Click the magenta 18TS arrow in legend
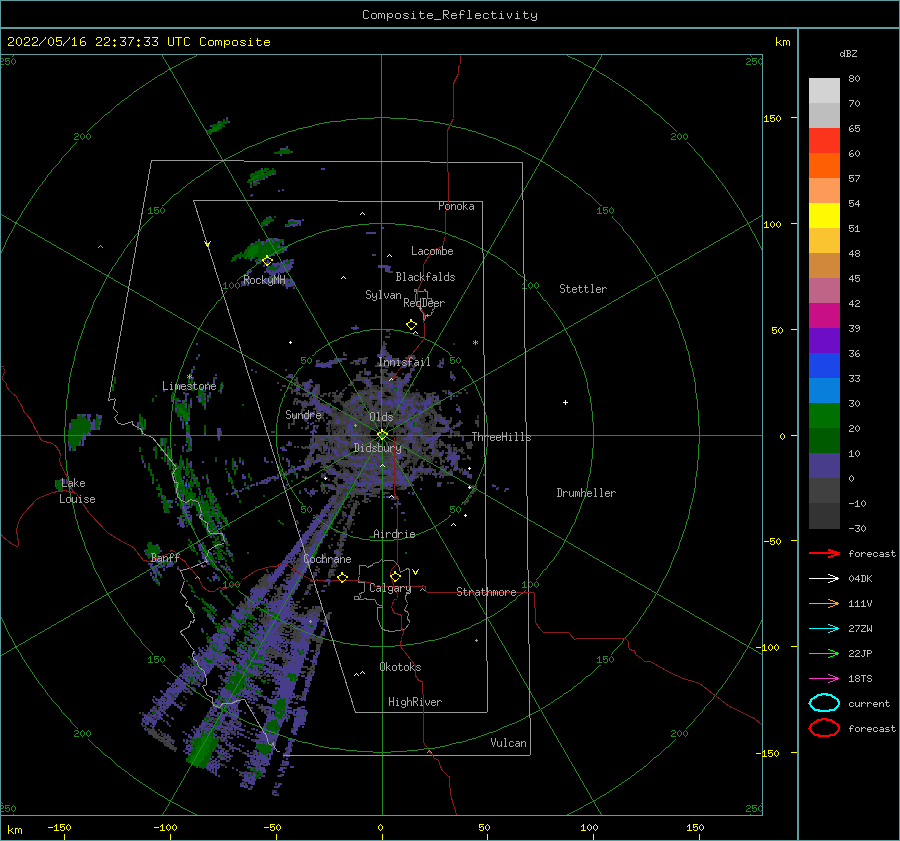900x841 pixels. click(x=824, y=679)
